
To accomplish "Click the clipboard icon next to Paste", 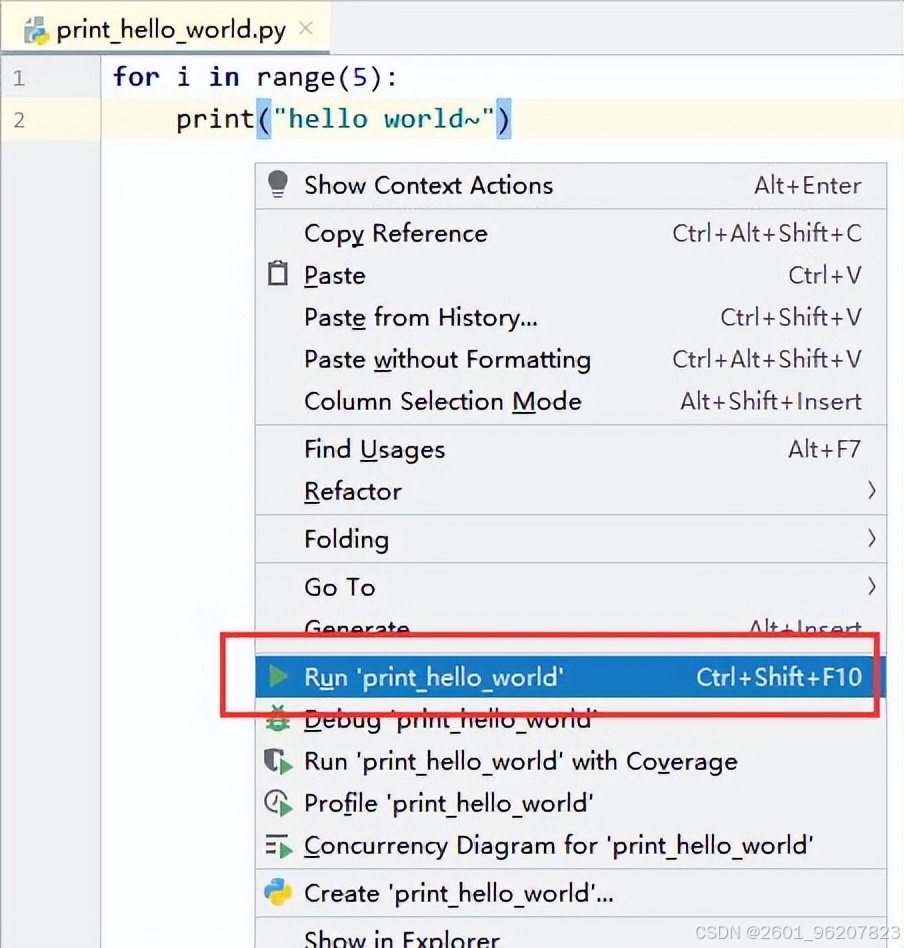I will tap(278, 274).
